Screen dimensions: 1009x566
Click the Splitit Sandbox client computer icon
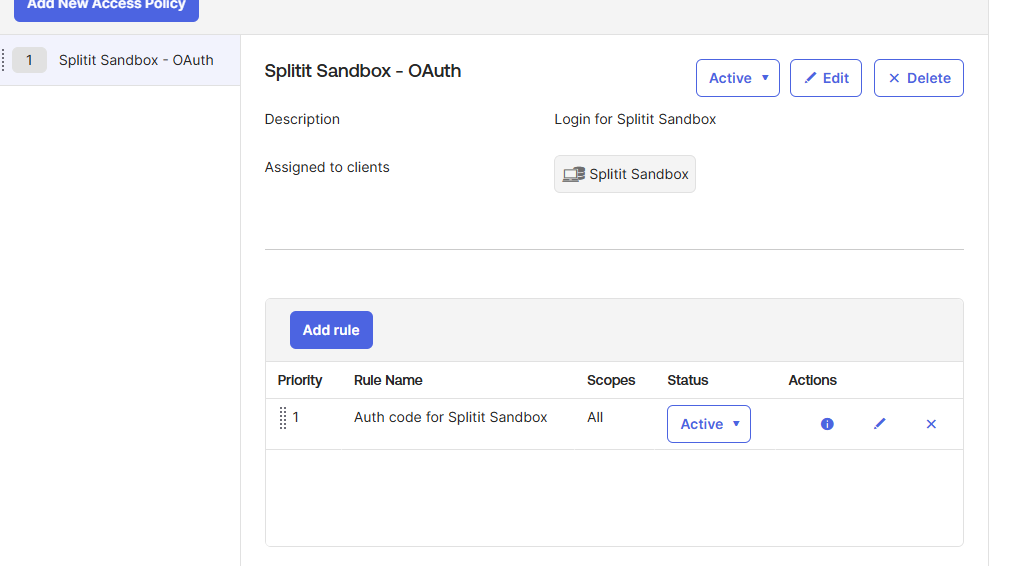573,174
